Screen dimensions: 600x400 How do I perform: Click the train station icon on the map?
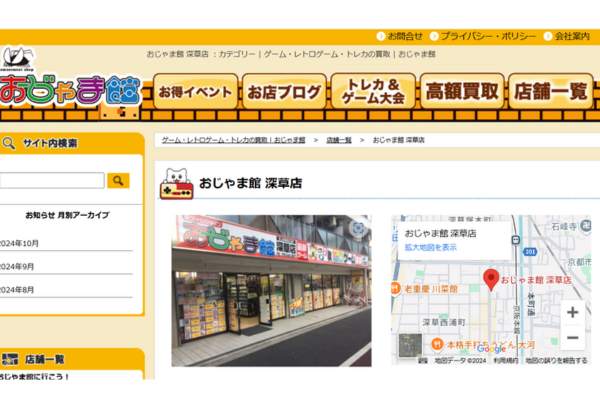click(x=515, y=240)
